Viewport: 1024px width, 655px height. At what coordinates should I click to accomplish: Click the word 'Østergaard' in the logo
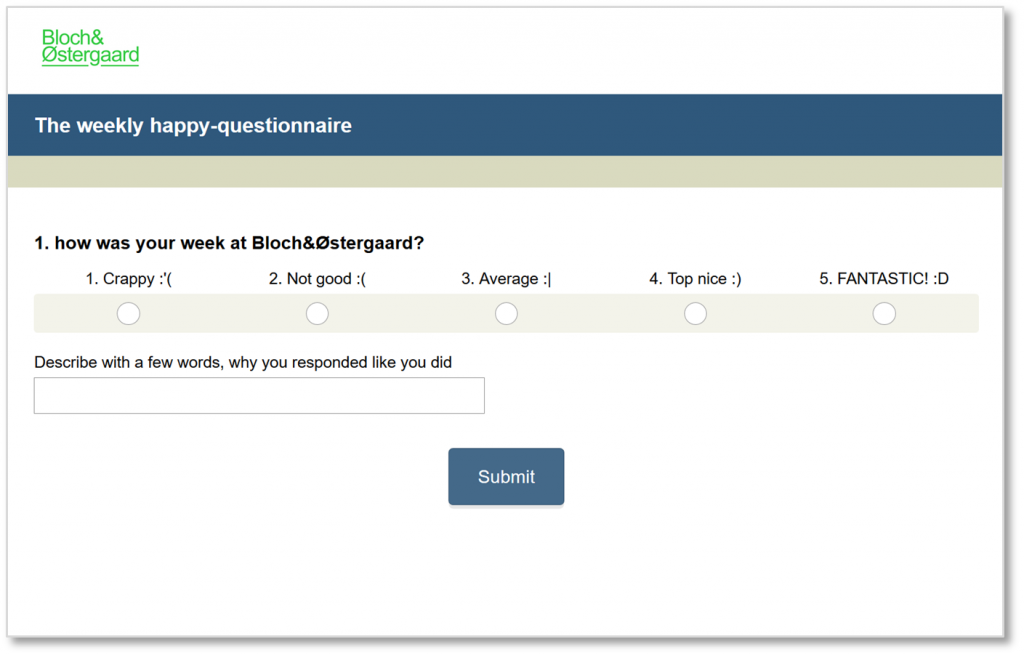click(x=90, y=56)
